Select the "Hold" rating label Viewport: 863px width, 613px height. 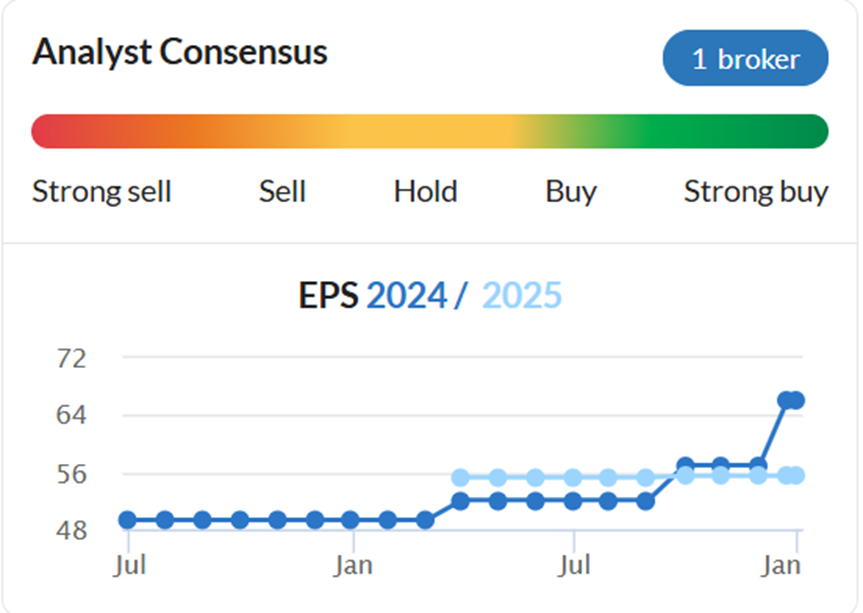coord(425,191)
